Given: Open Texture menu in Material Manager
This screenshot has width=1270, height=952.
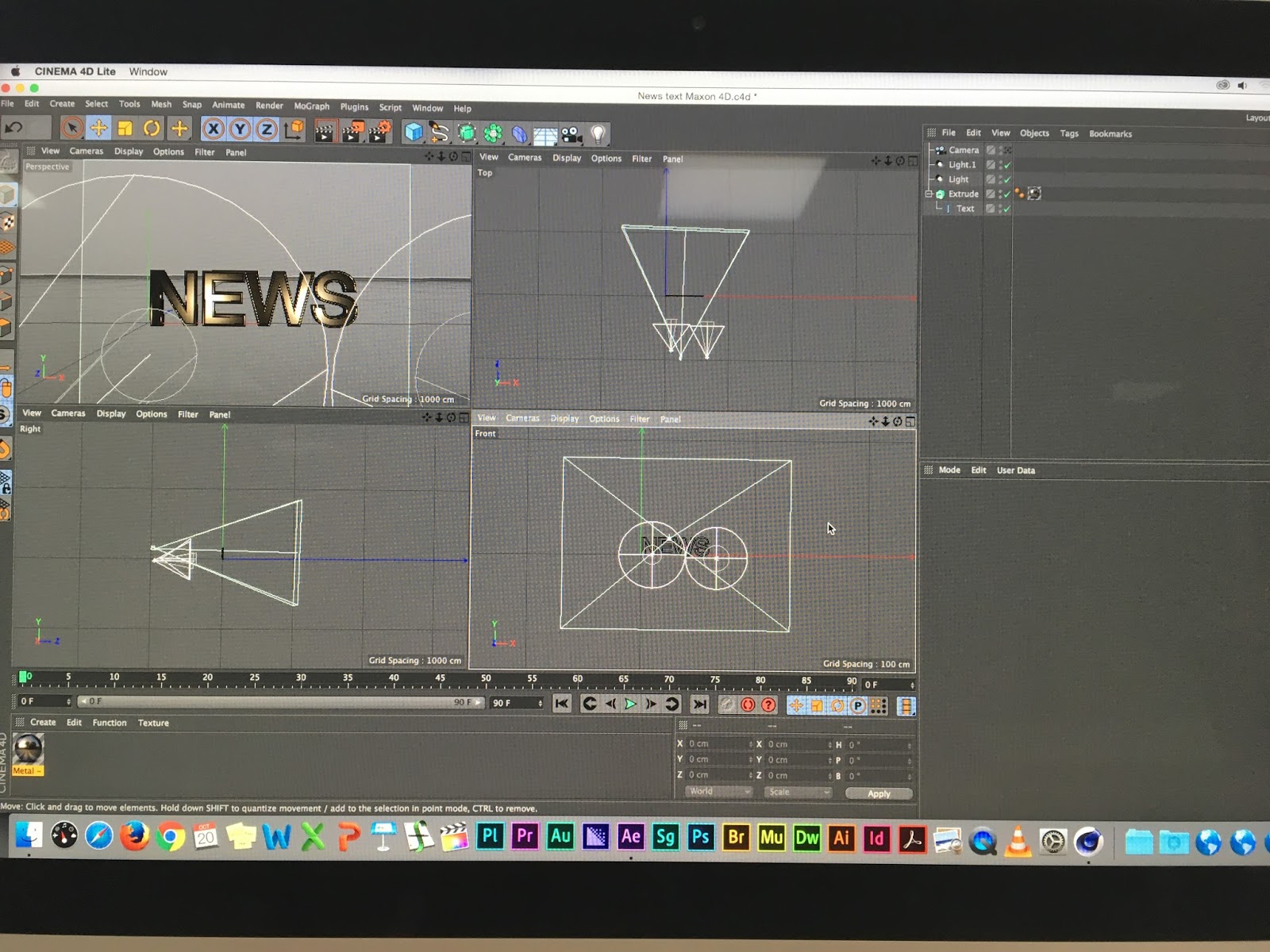Looking at the screenshot, I should pyautogui.click(x=153, y=723).
